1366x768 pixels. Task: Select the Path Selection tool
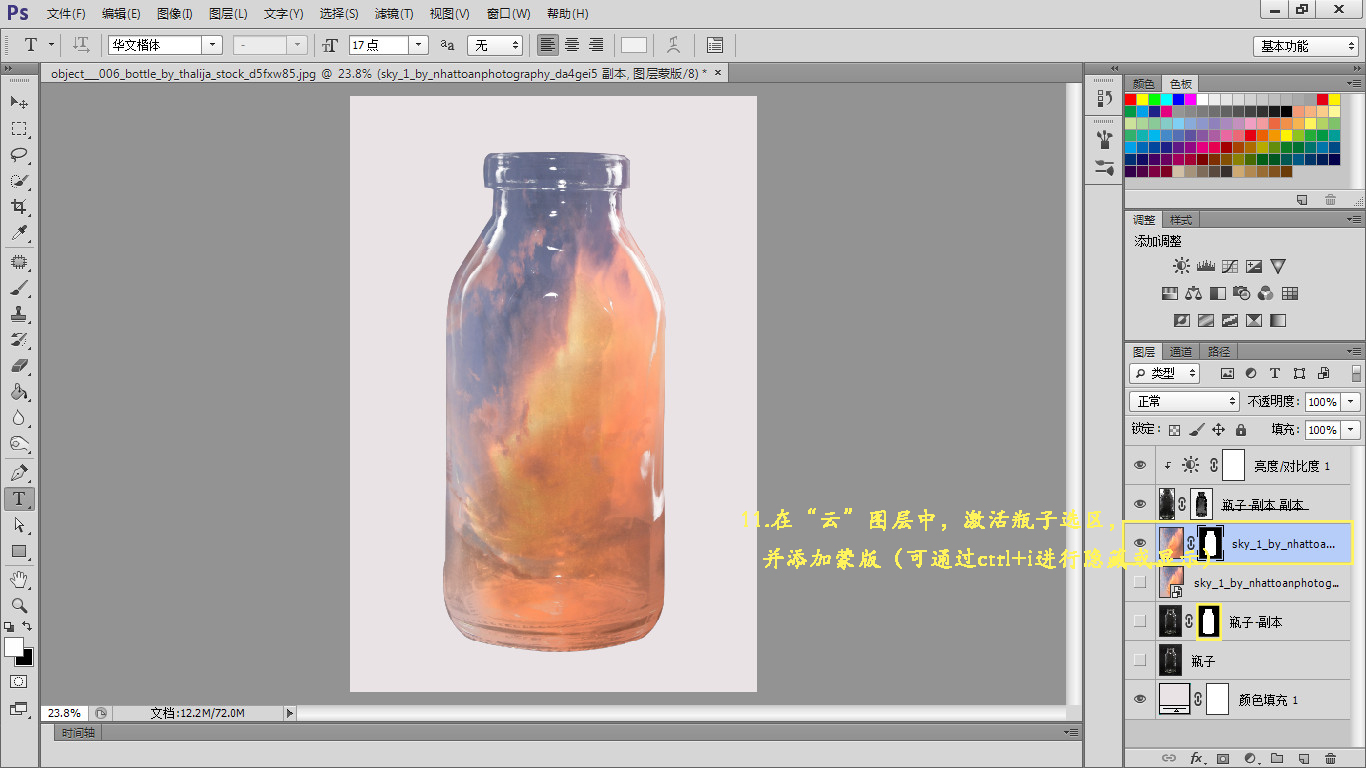(x=19, y=525)
